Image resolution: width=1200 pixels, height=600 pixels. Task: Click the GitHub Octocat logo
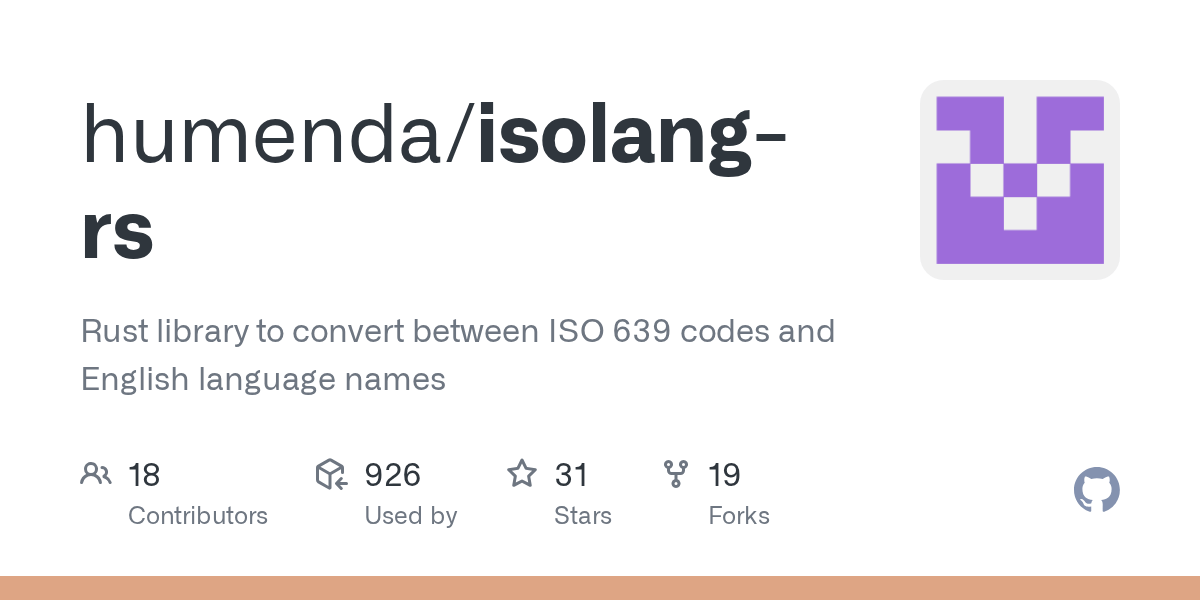pos(1096,490)
